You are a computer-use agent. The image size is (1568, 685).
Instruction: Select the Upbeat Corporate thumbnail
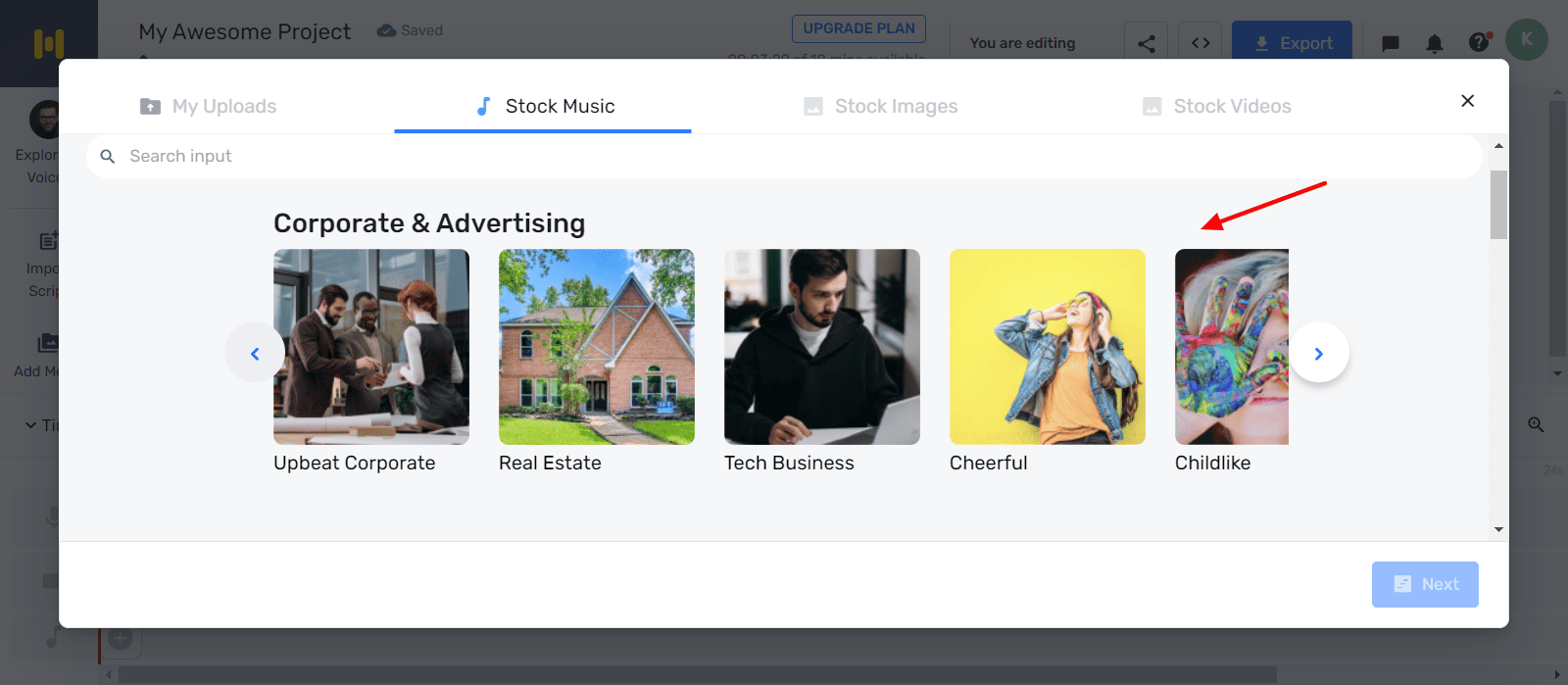[x=371, y=347]
